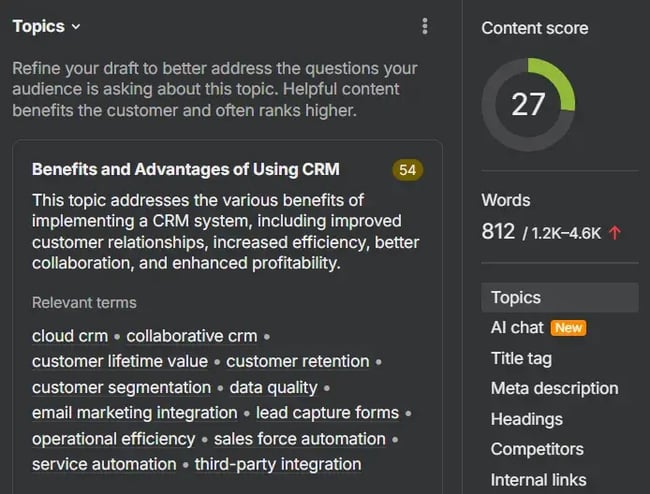Image resolution: width=650 pixels, height=494 pixels.
Task: Open AI chat from the sidebar
Action: point(517,327)
